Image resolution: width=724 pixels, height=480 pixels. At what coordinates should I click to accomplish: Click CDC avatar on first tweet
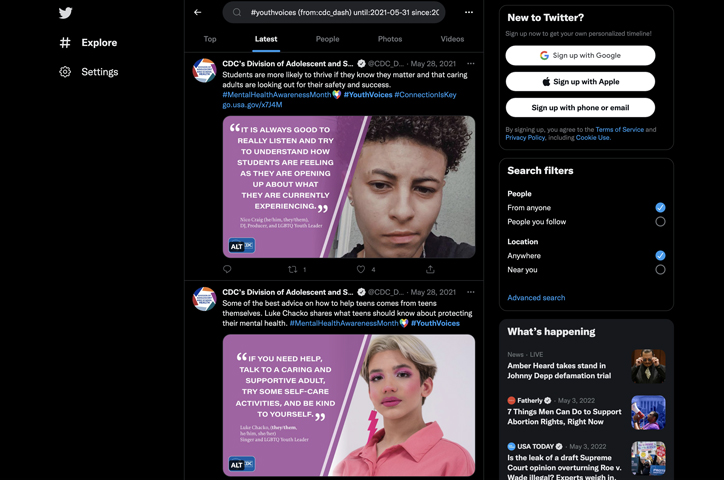205,71
